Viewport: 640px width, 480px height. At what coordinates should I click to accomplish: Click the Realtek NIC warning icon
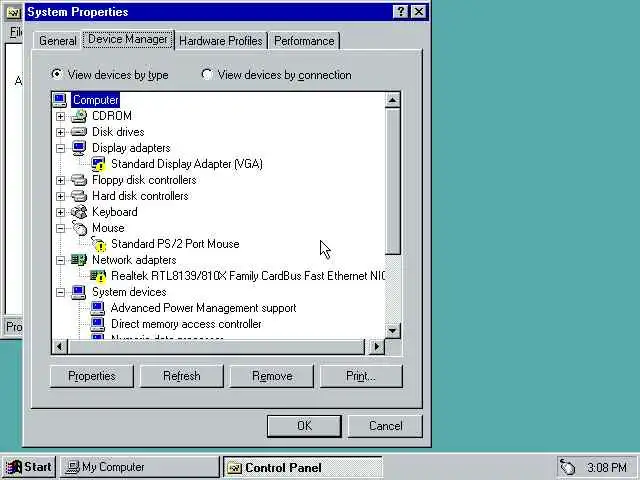point(98,276)
